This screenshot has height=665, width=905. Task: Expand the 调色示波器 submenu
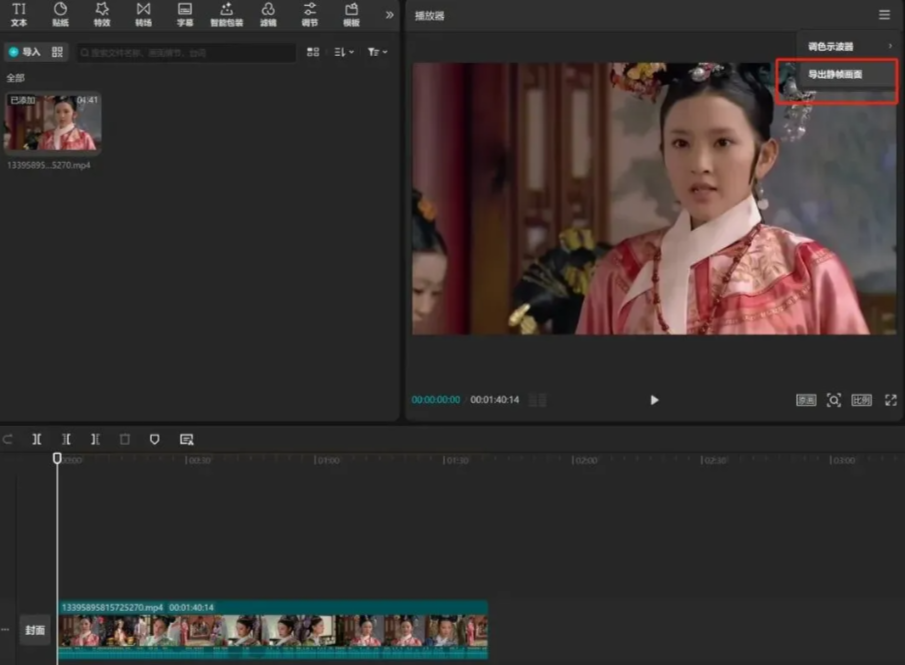[x=847, y=46]
